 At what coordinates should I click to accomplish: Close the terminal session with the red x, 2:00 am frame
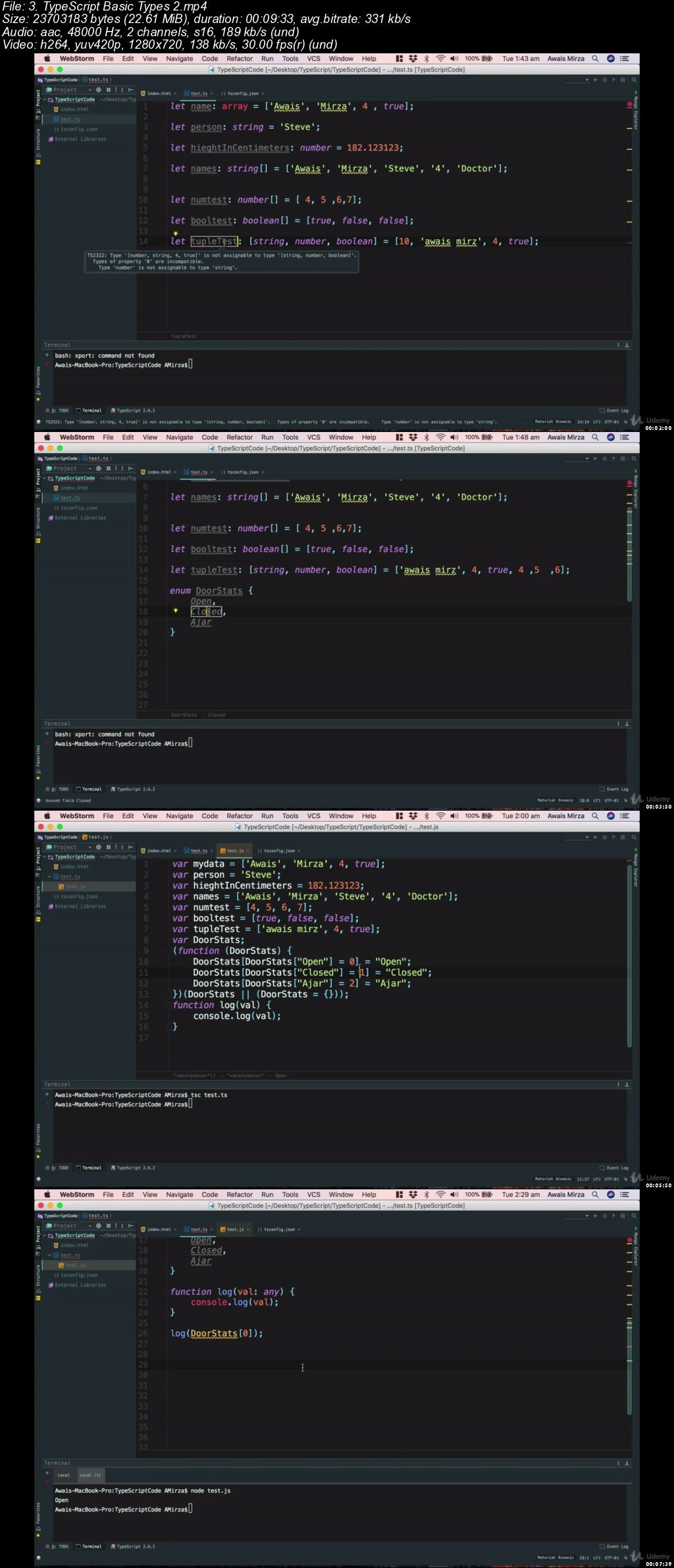coord(47,1104)
